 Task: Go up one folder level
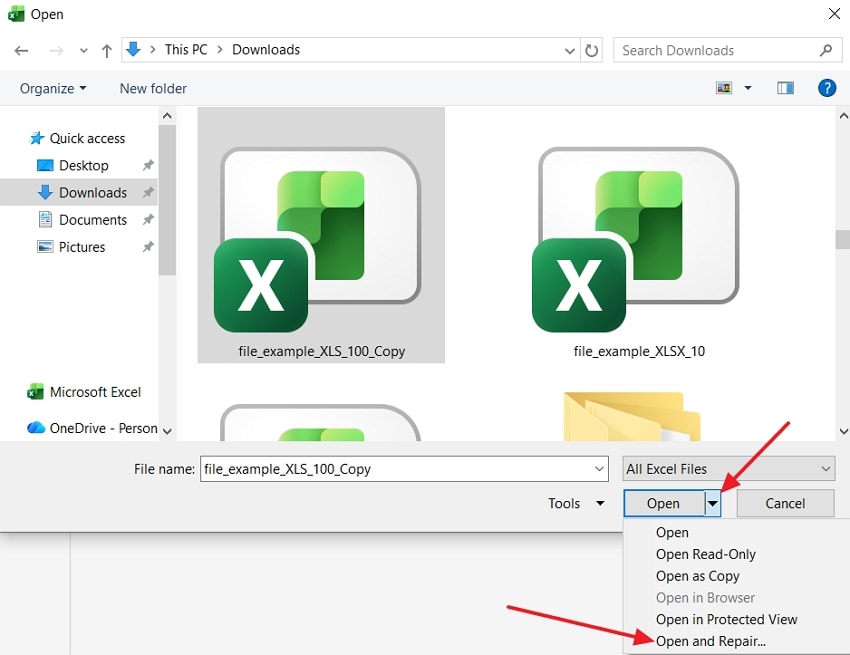(106, 49)
